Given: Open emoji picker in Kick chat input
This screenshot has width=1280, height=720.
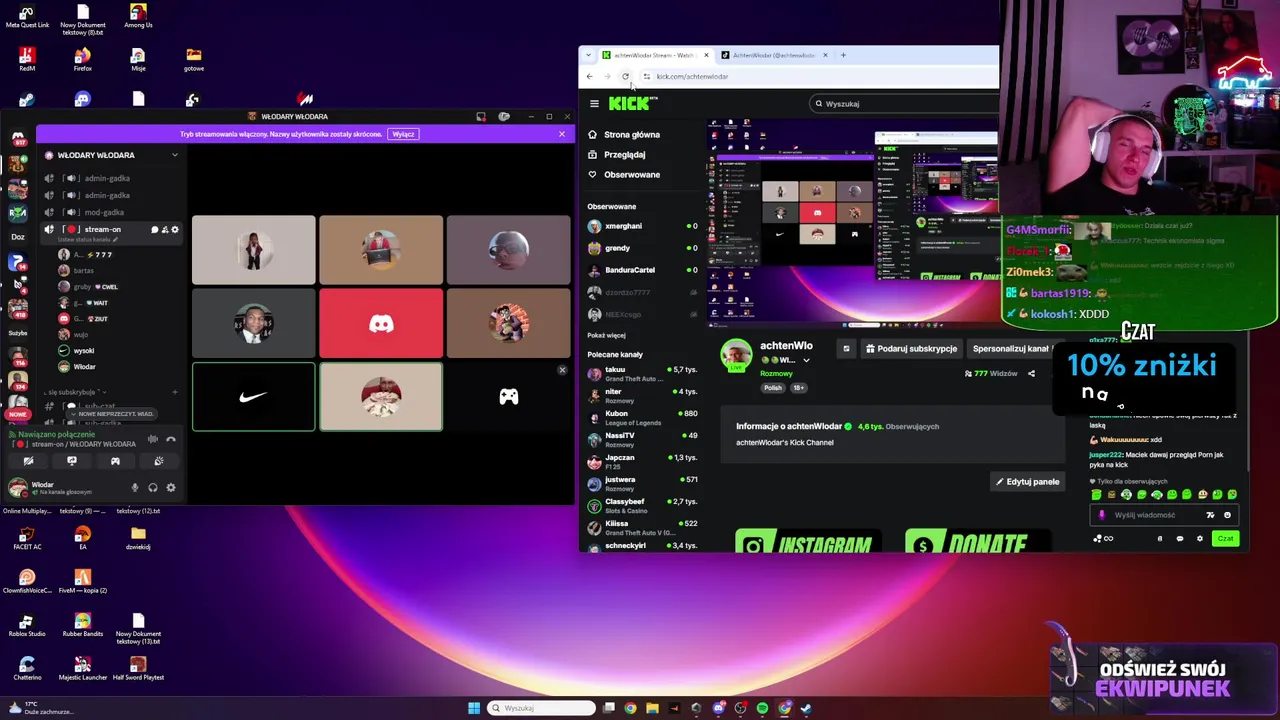Looking at the screenshot, I should coord(1227,515).
